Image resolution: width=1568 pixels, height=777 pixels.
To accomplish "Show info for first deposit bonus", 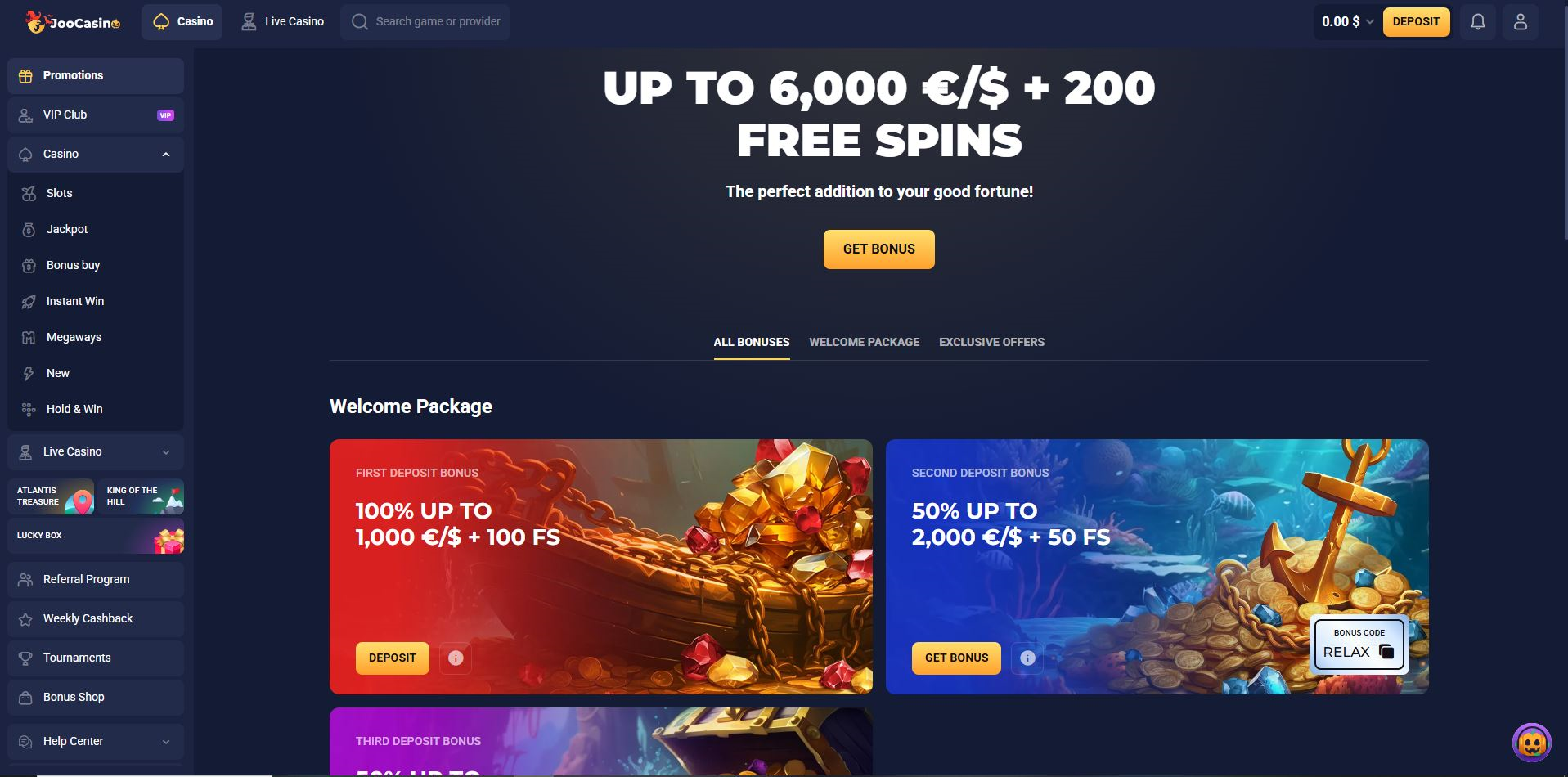I will [456, 658].
